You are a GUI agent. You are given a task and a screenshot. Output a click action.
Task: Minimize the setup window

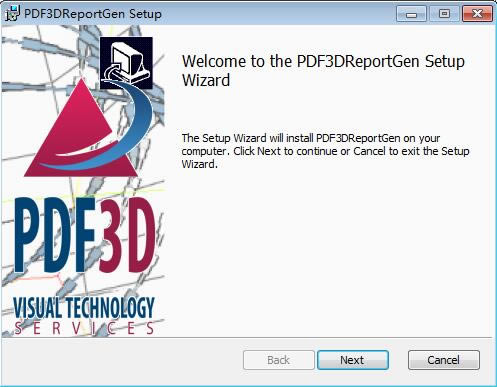click(x=411, y=14)
